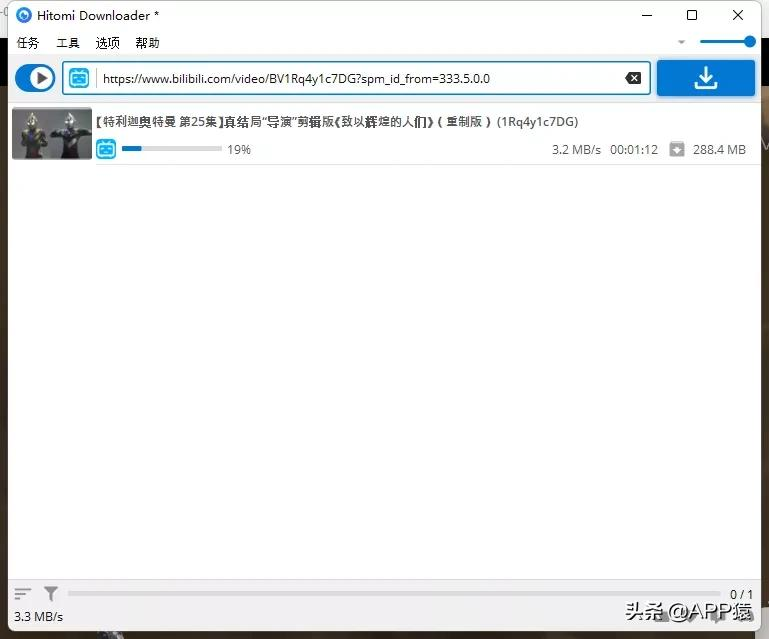Screen dimensions: 769x639
Task: Click the task's 19% progress bar
Action: pyautogui.click(x=172, y=149)
